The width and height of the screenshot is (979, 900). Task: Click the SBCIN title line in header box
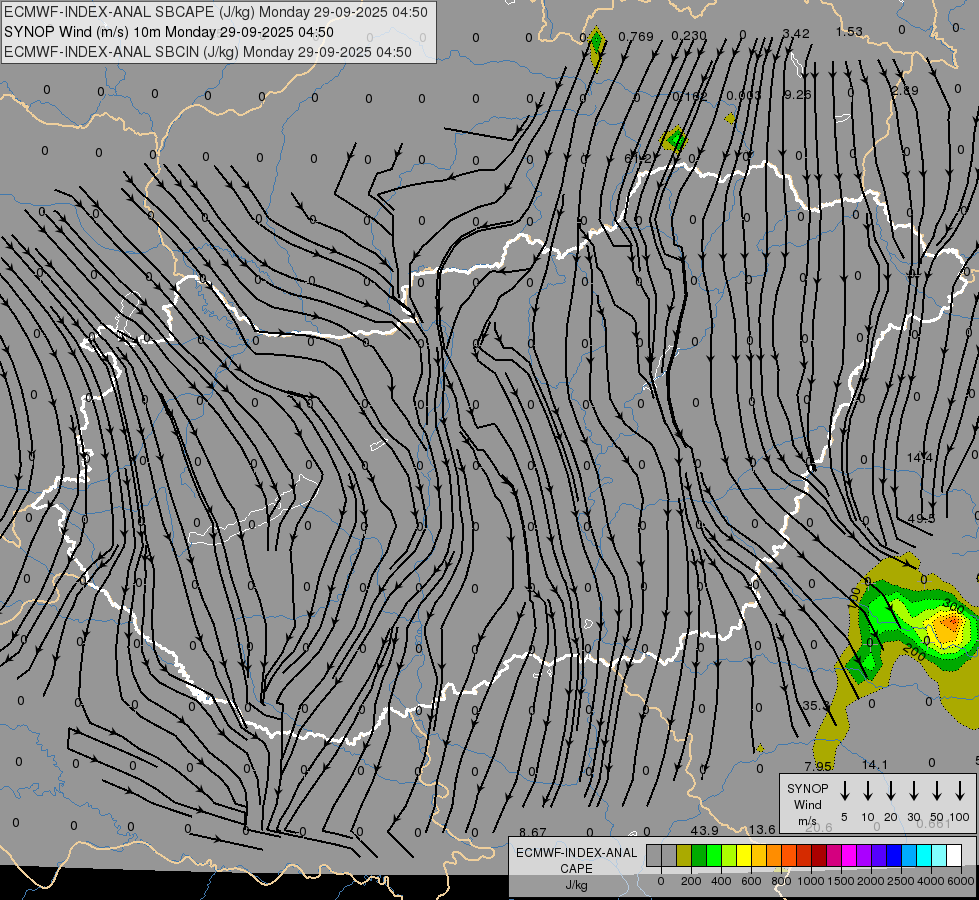(208, 52)
